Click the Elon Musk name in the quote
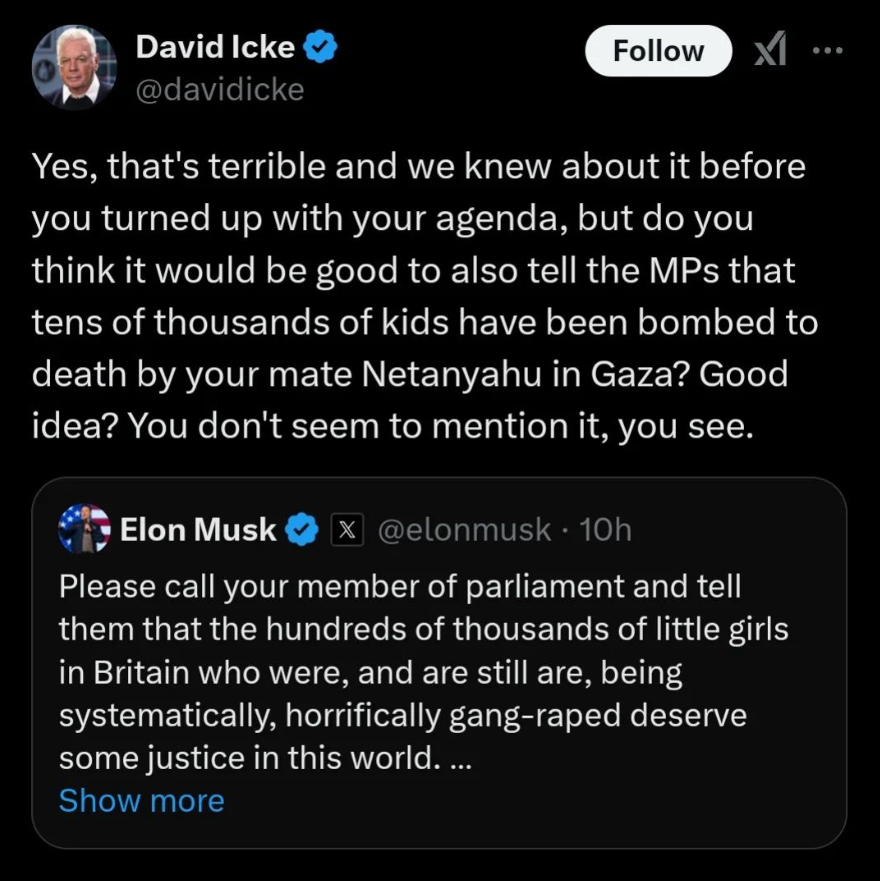880x881 pixels. tap(197, 529)
